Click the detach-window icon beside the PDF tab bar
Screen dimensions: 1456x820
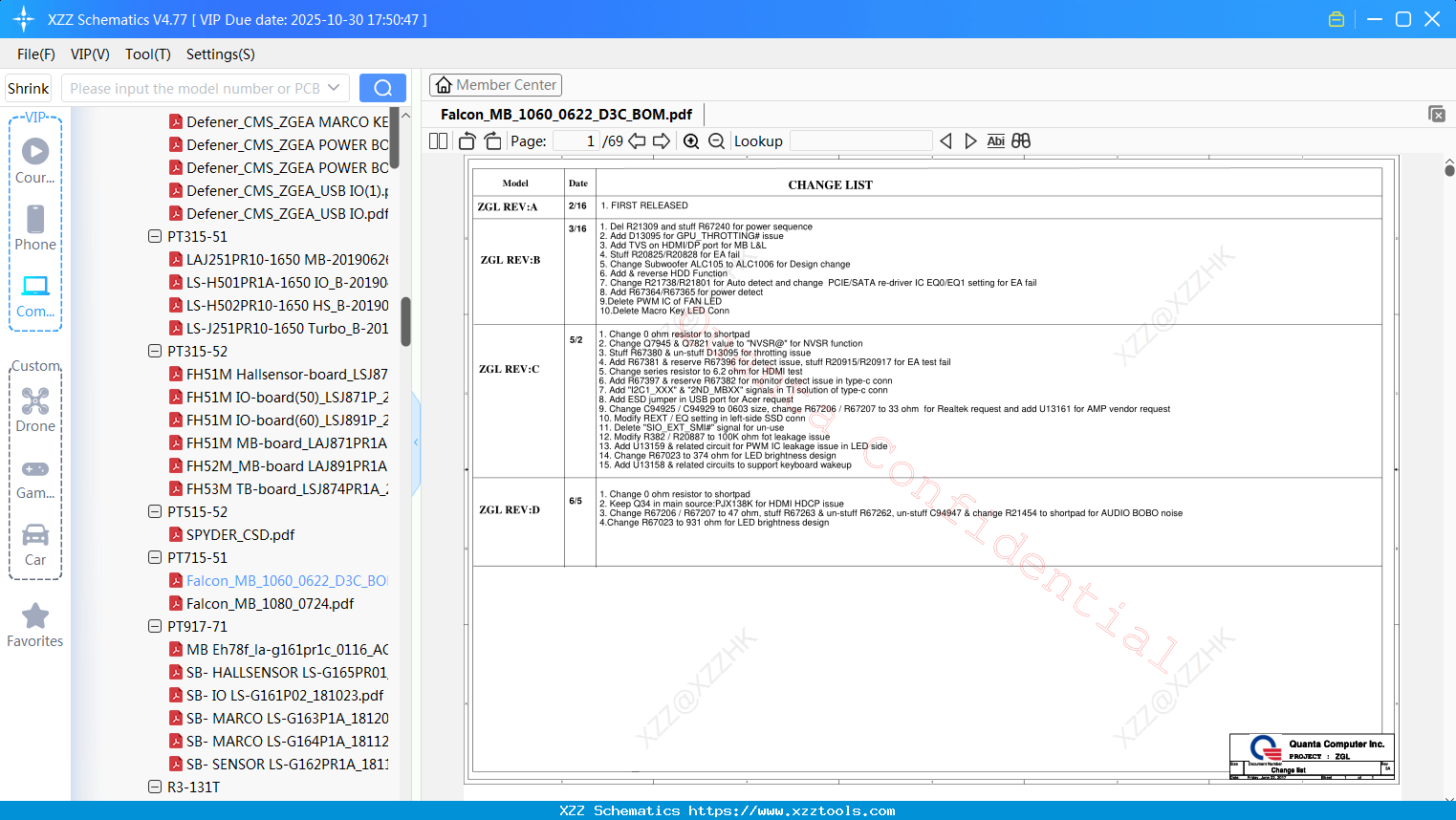click(x=1437, y=114)
